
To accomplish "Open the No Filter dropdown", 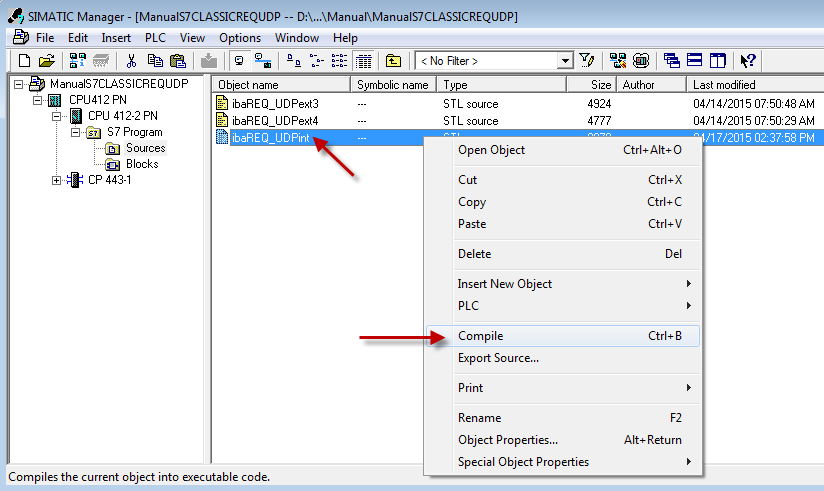I will pos(565,61).
